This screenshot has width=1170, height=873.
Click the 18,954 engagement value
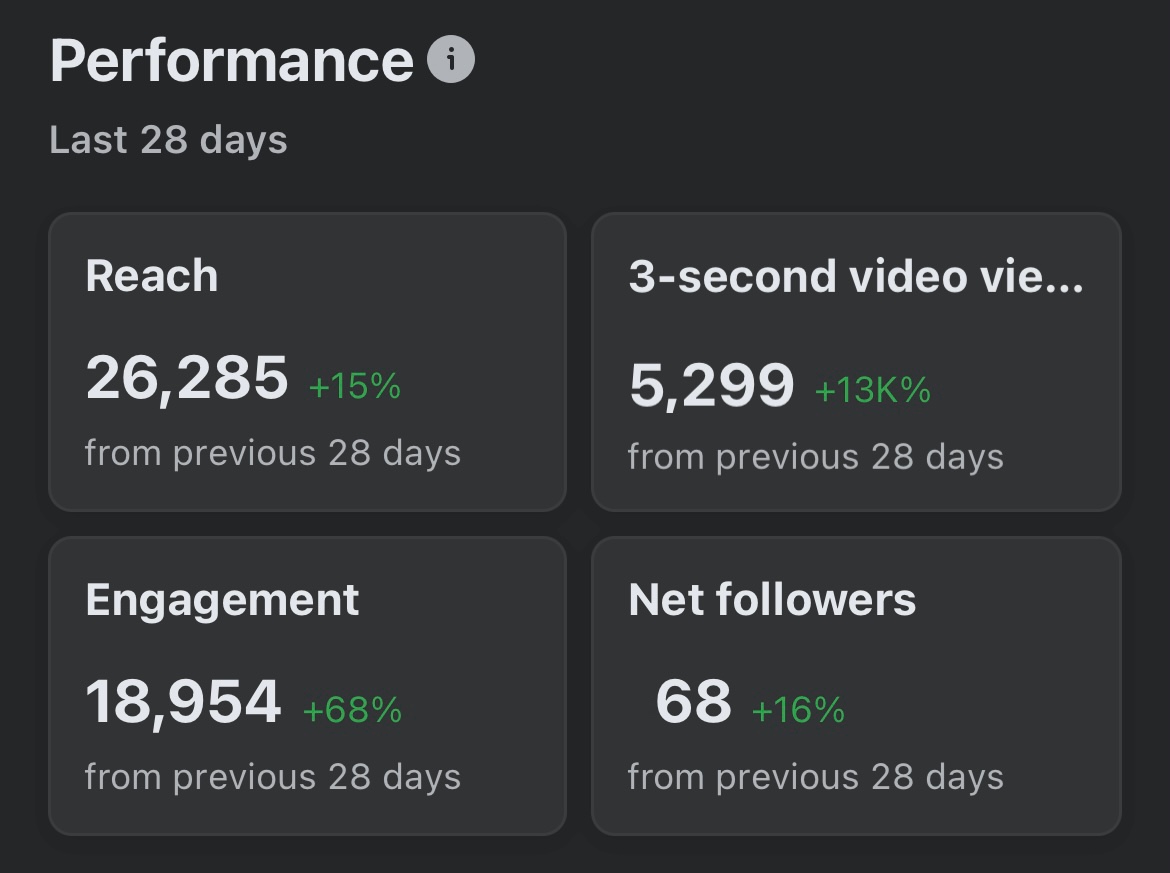(183, 702)
